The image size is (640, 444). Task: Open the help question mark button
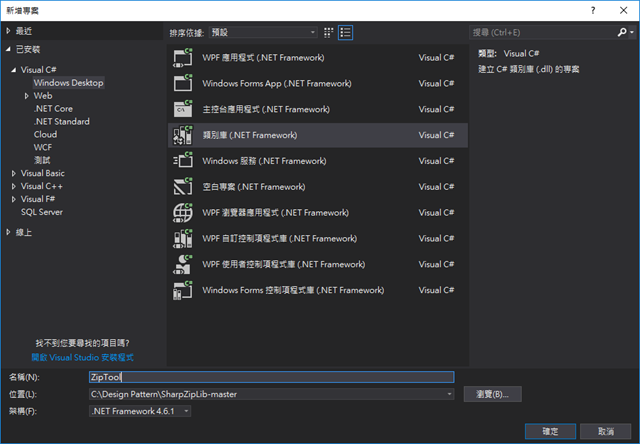(x=593, y=11)
